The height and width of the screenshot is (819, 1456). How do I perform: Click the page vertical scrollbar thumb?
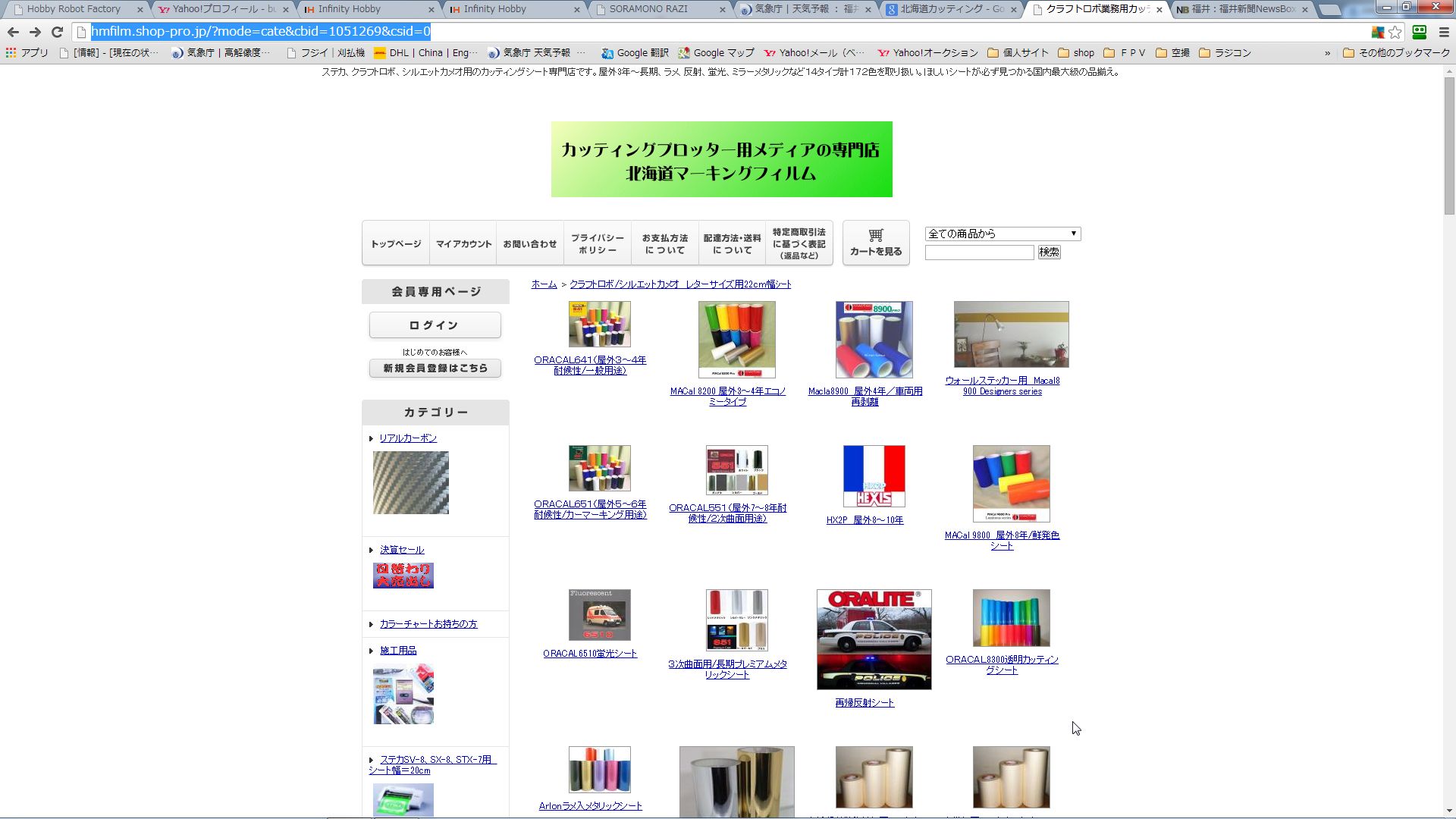1449,144
